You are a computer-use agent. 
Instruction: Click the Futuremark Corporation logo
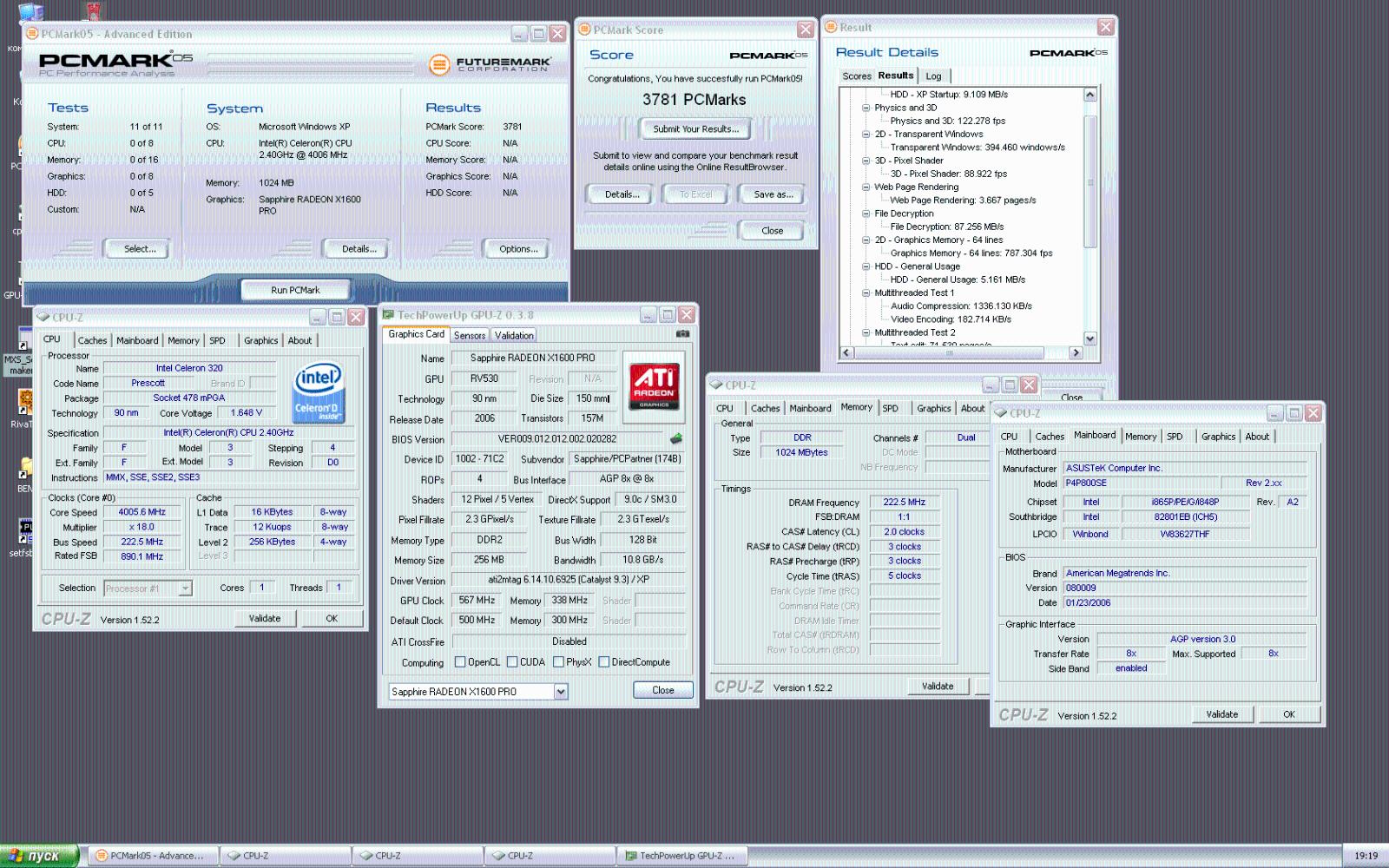pos(490,64)
